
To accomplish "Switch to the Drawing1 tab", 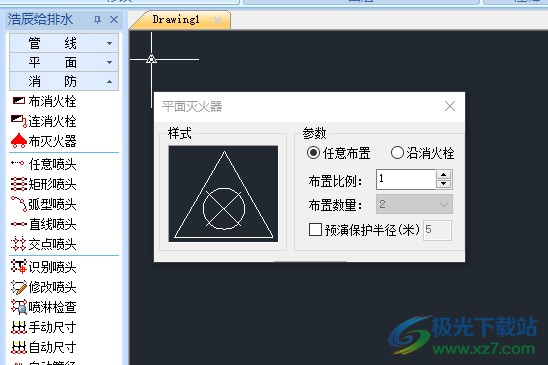I will (x=176, y=20).
